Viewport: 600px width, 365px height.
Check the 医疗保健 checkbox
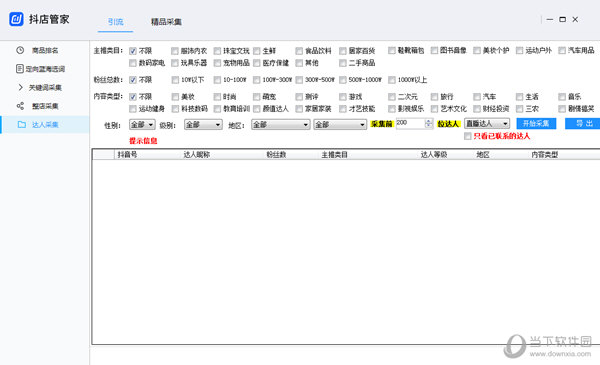point(257,63)
